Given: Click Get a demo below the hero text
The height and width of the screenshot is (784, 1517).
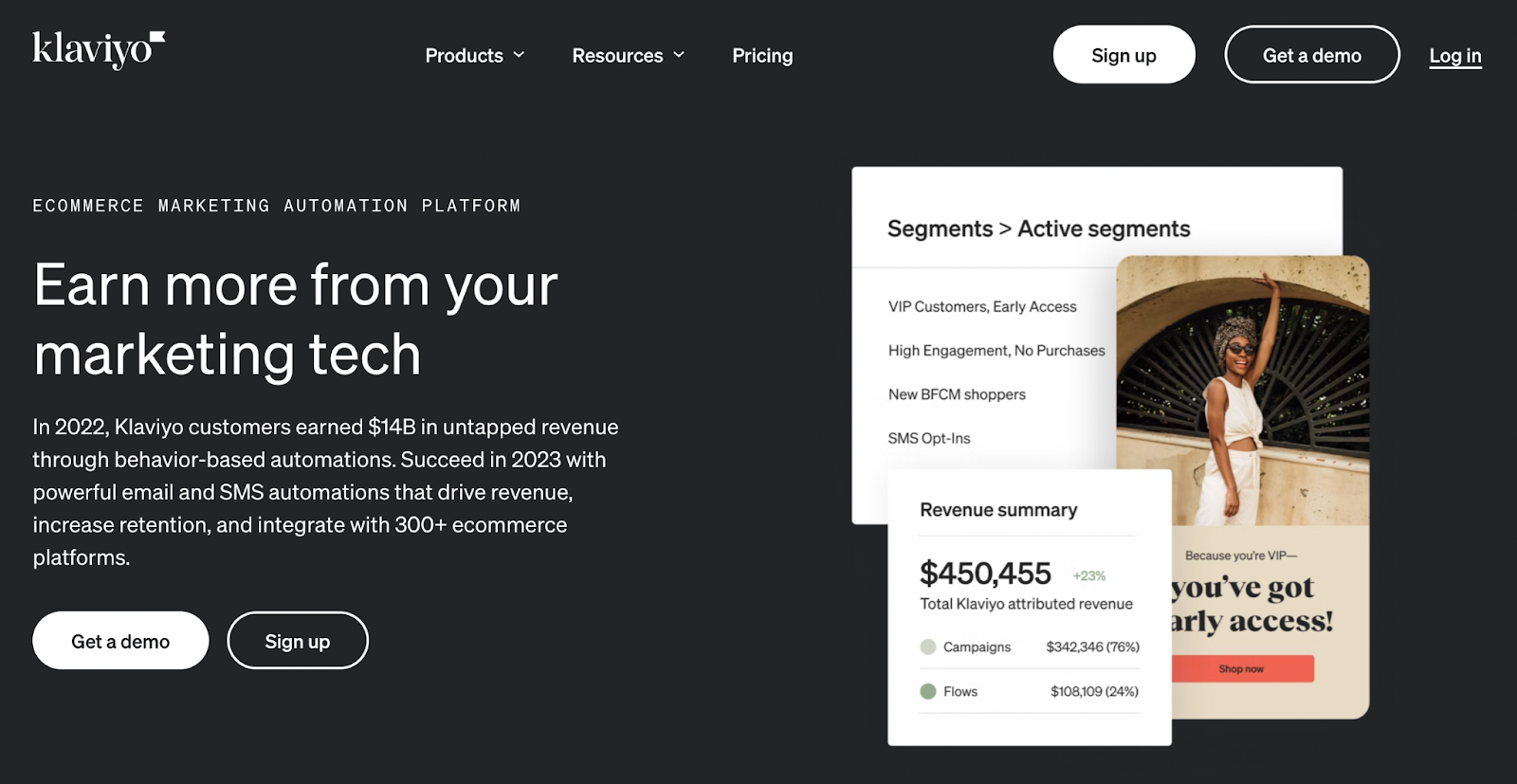Looking at the screenshot, I should coord(119,640).
